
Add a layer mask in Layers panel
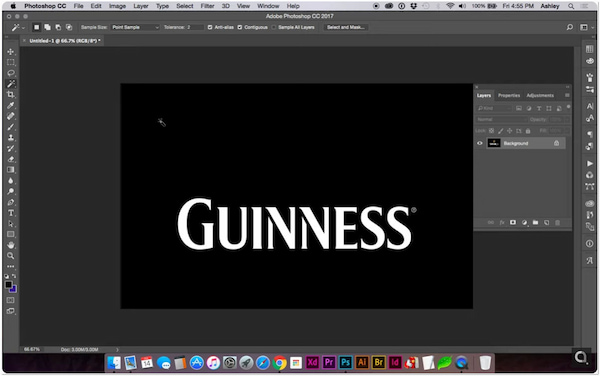coord(513,223)
